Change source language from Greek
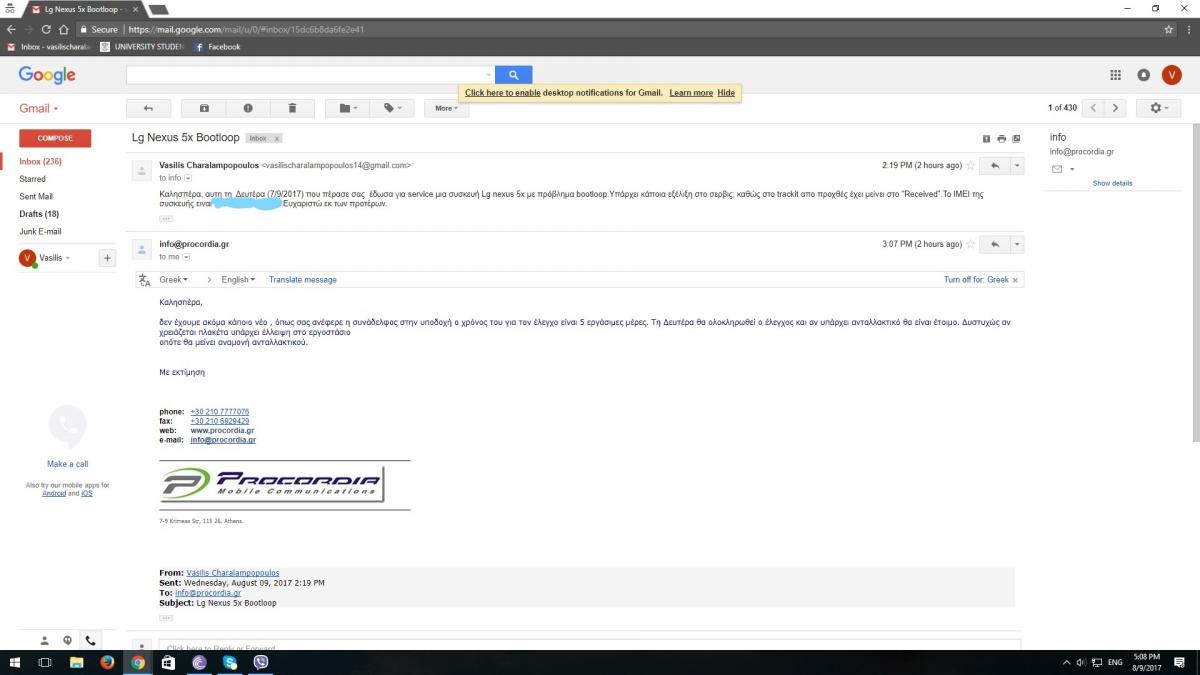Screen dimensions: 1200x675 pyautogui.click(x=174, y=280)
